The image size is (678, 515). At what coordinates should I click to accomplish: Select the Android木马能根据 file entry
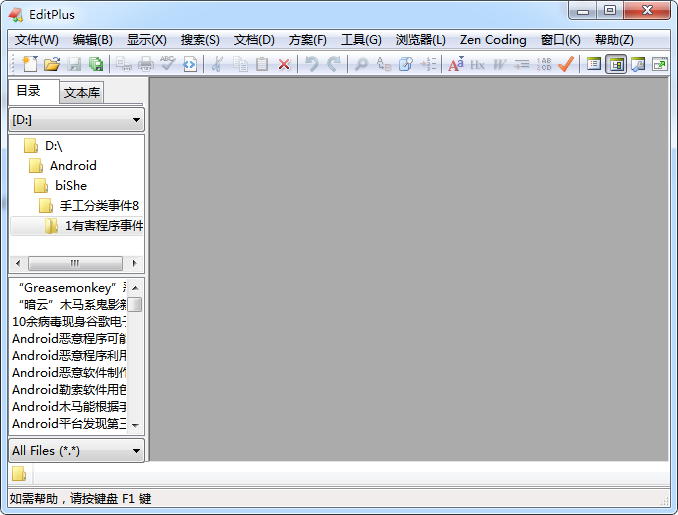pos(69,406)
